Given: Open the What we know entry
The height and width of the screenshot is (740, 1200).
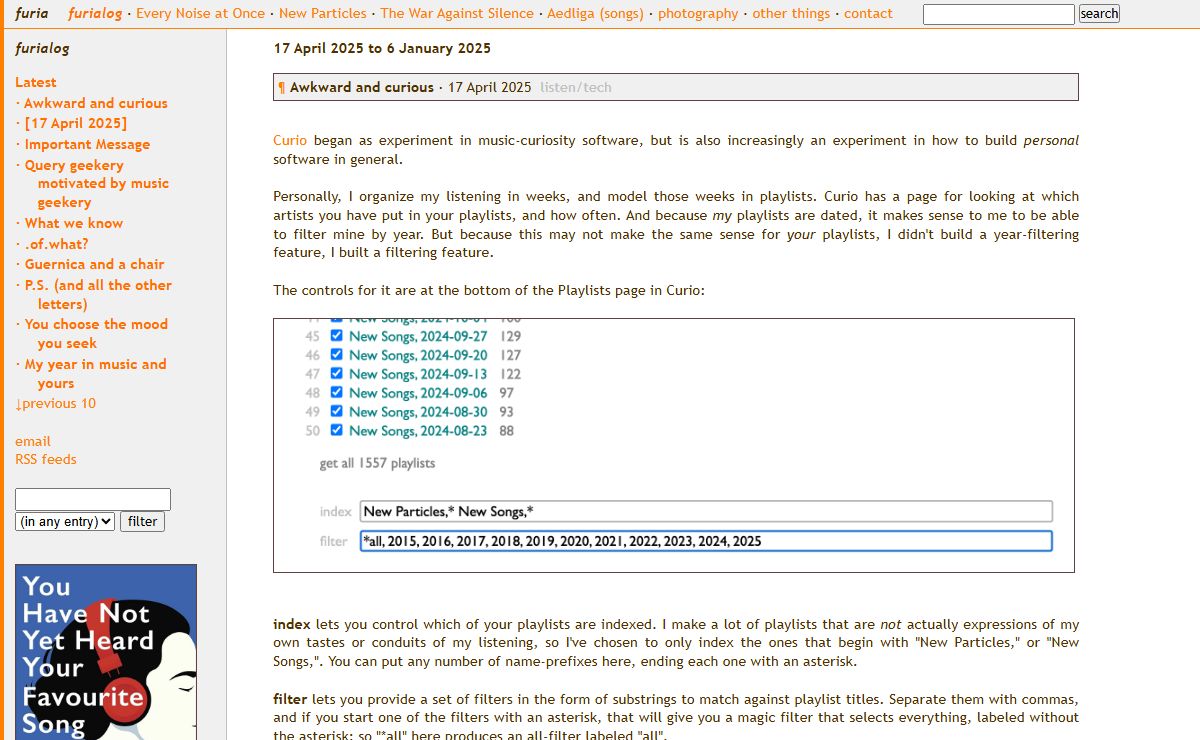Looking at the screenshot, I should [x=74, y=223].
